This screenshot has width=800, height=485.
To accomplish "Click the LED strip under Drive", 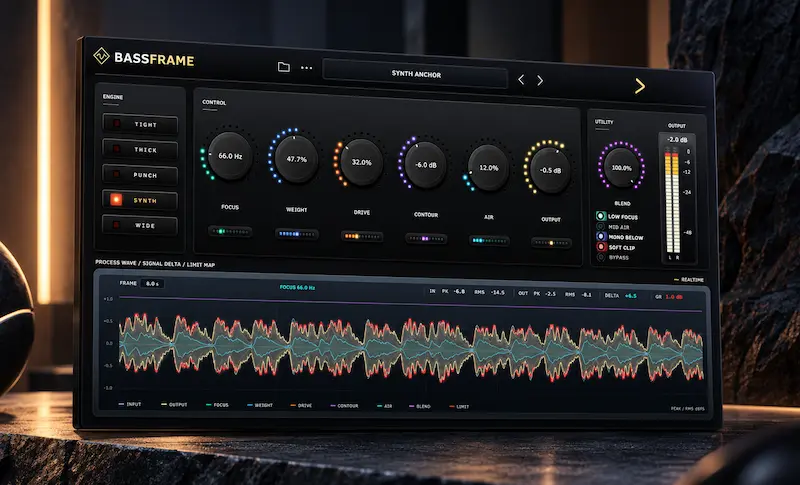I will pyautogui.click(x=362, y=237).
